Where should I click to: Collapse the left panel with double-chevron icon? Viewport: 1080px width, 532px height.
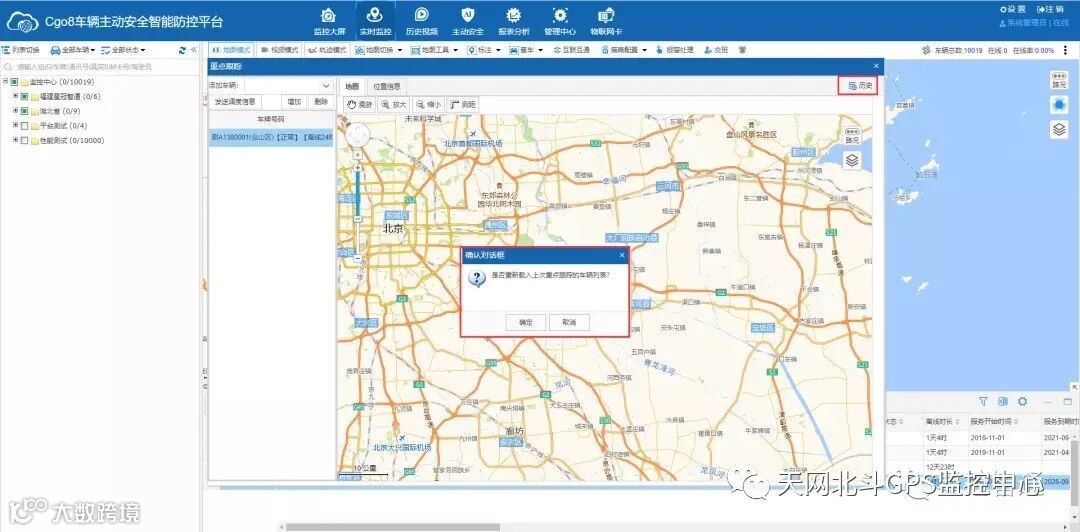pyautogui.click(x=194, y=50)
